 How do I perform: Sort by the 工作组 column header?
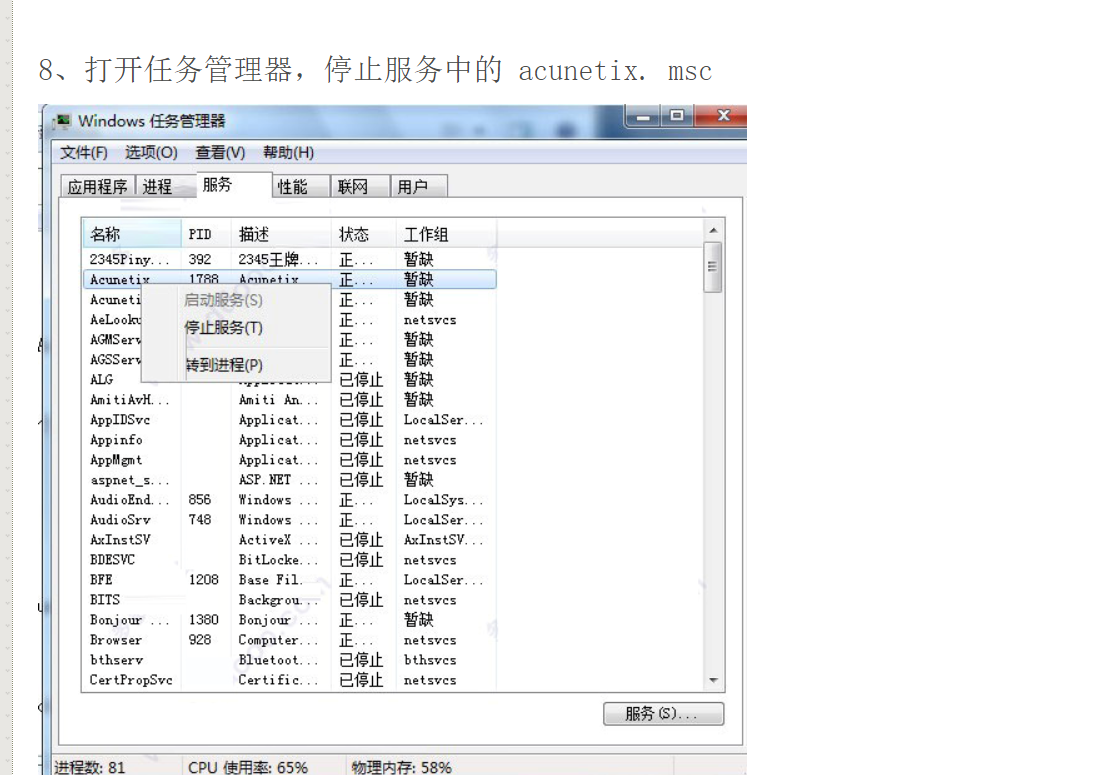[446, 234]
